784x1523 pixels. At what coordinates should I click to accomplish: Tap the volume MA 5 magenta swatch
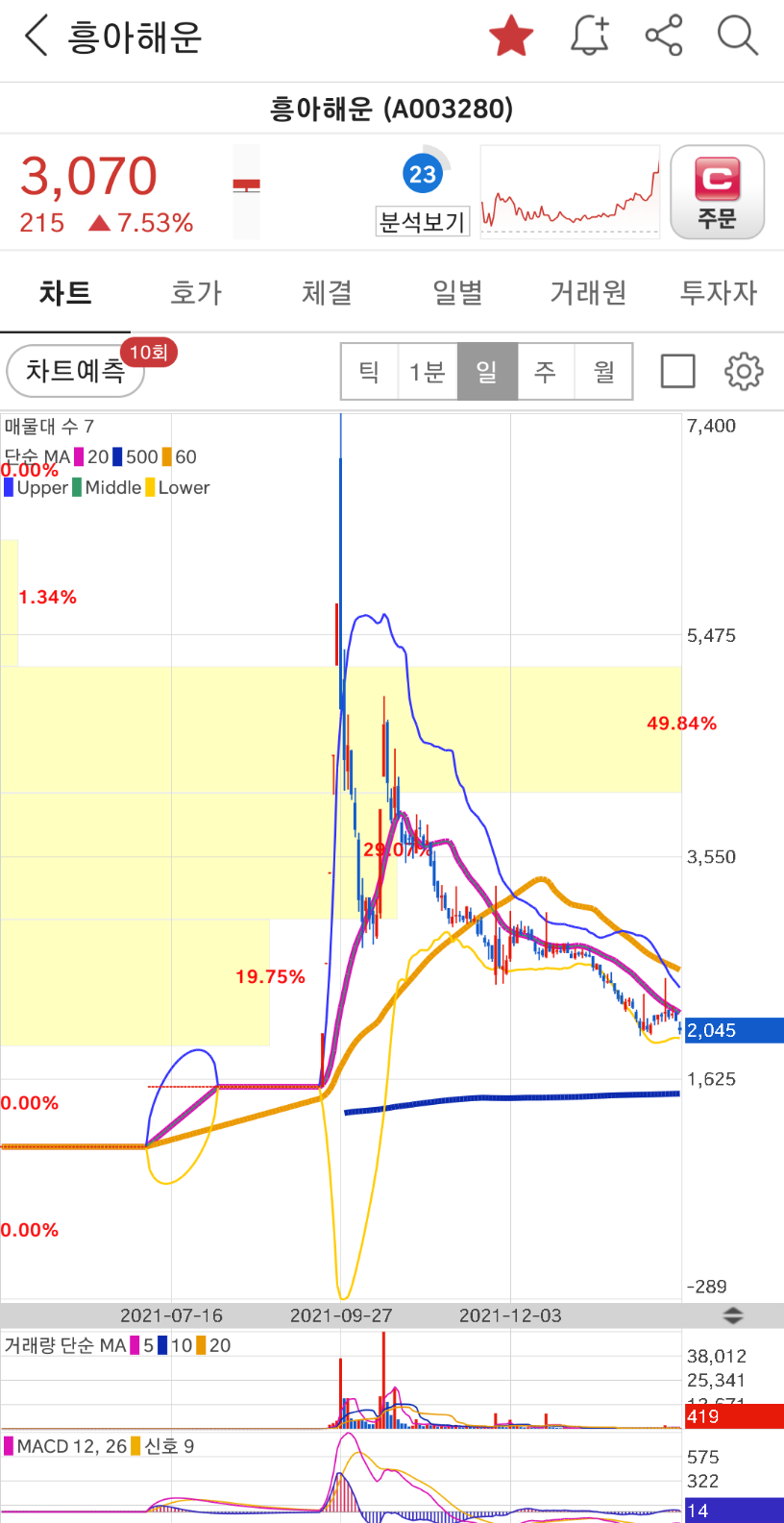[x=135, y=1346]
